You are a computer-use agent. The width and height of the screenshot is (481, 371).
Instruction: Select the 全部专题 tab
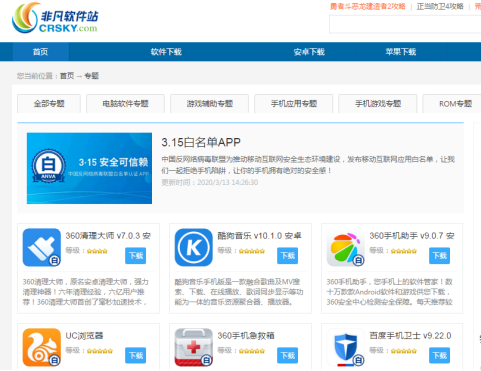(x=49, y=104)
